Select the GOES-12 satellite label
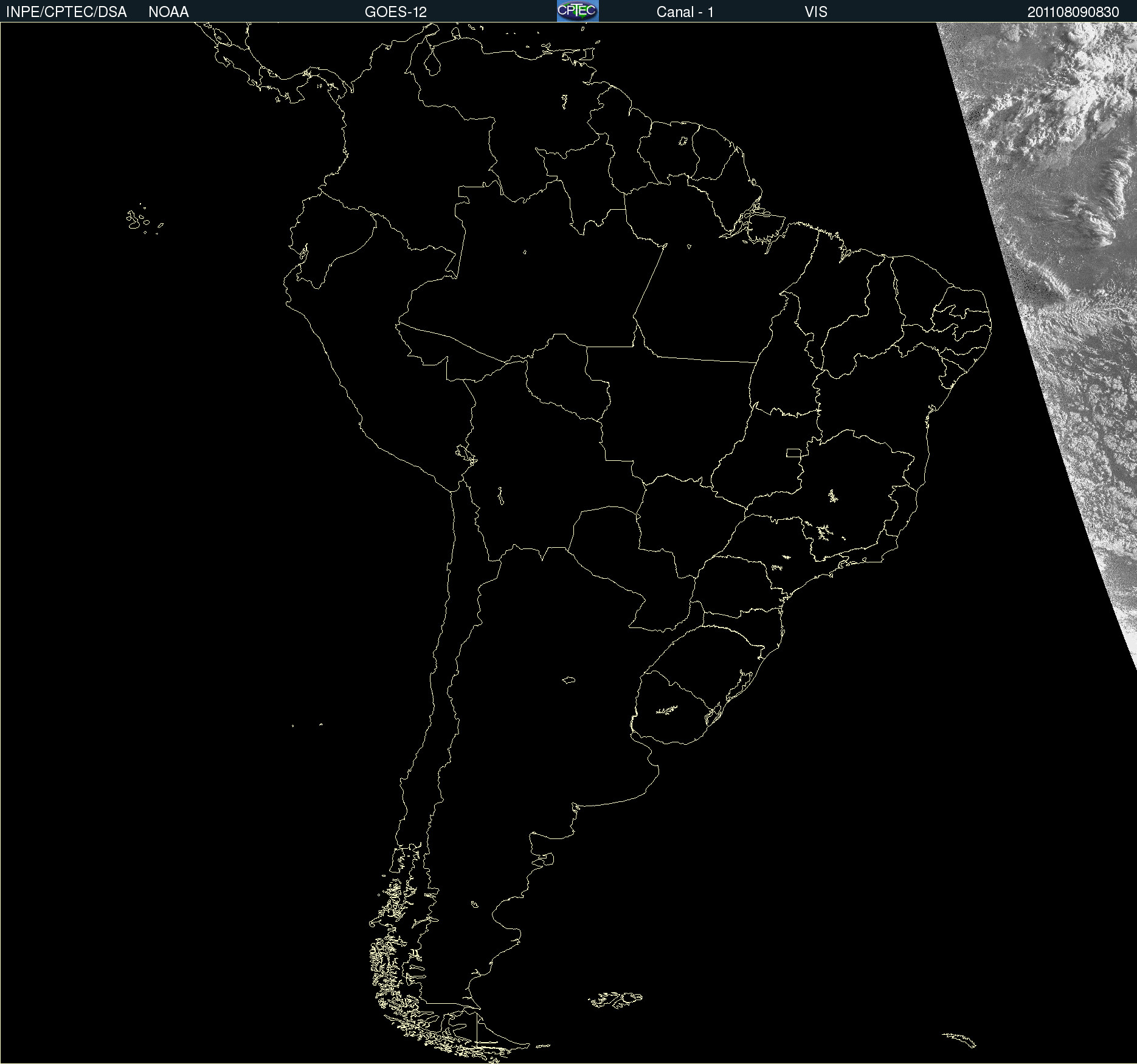Viewport: 1137px width, 1064px height. 396,12
